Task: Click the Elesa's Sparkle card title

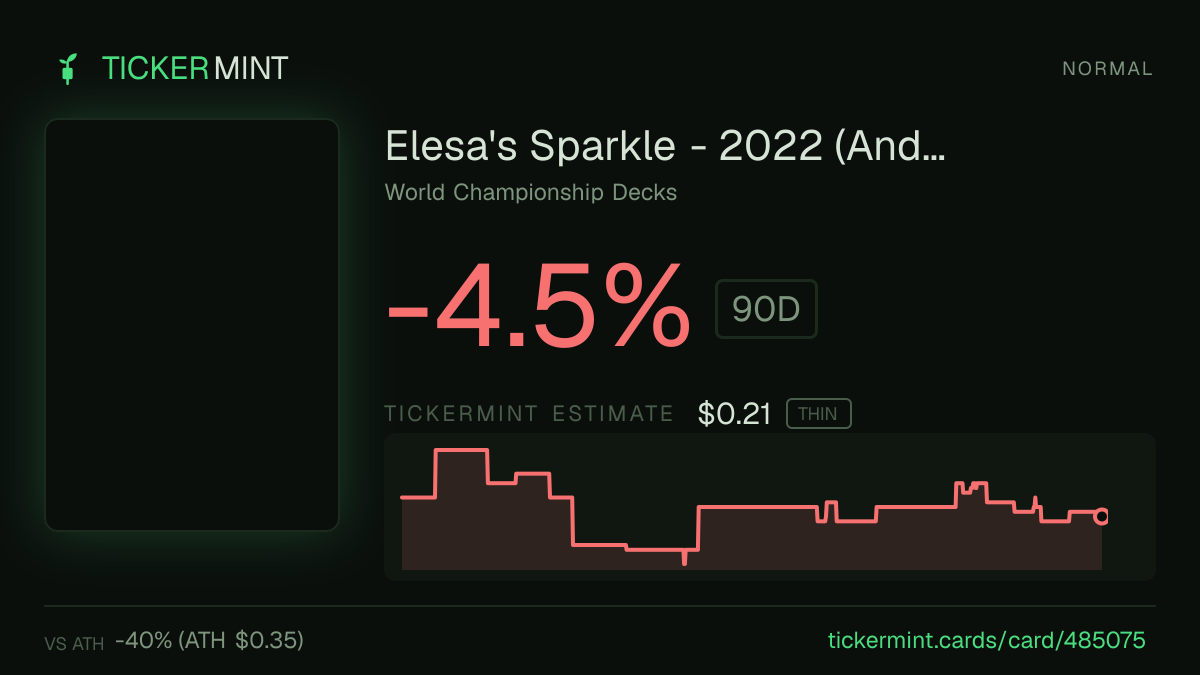Action: coord(665,148)
